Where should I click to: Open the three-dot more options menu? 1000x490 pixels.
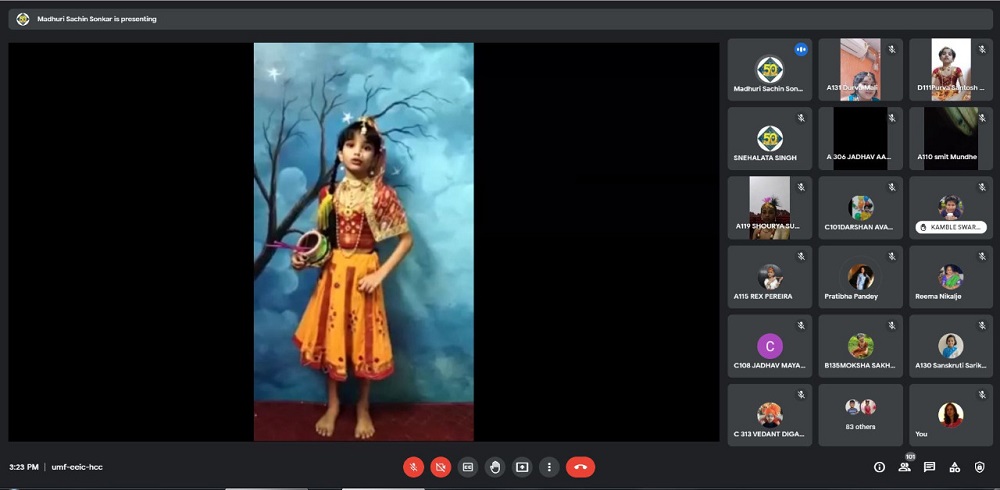(x=548, y=467)
